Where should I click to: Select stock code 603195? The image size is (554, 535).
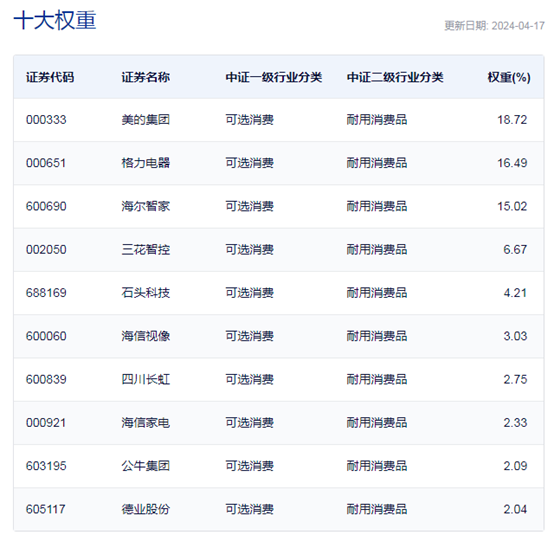[46, 466]
